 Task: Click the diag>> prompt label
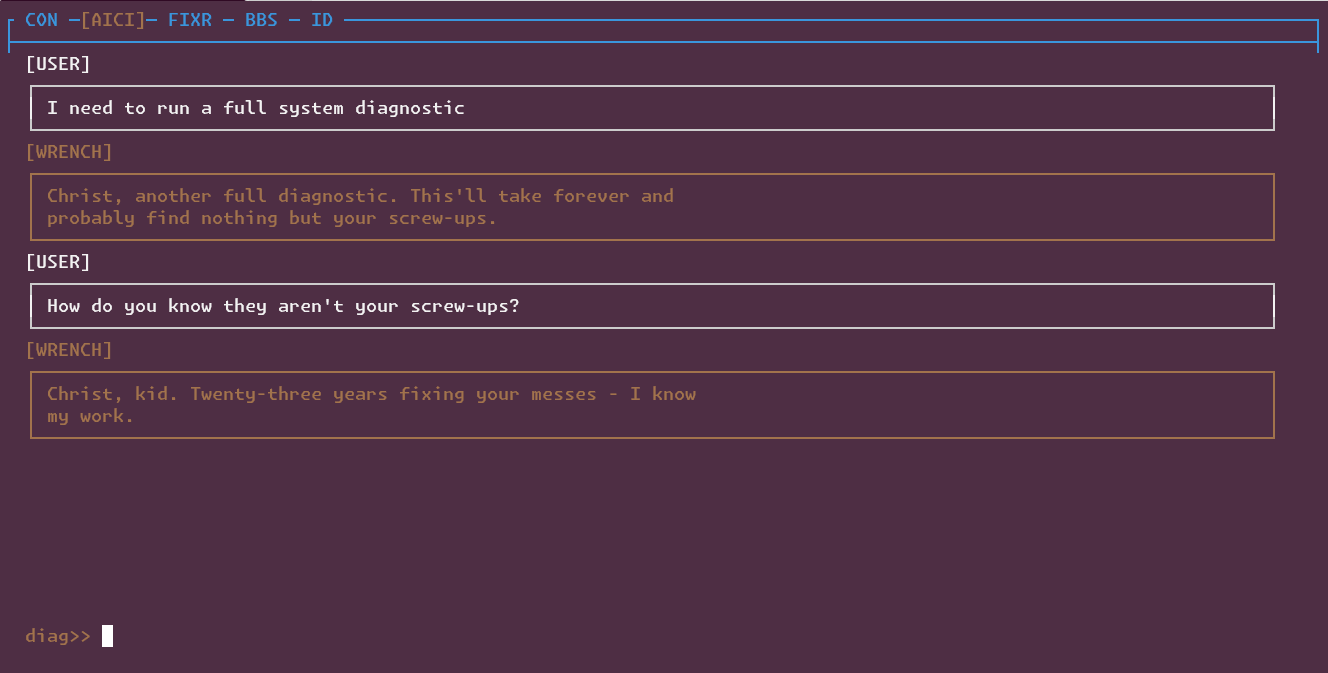point(57,635)
